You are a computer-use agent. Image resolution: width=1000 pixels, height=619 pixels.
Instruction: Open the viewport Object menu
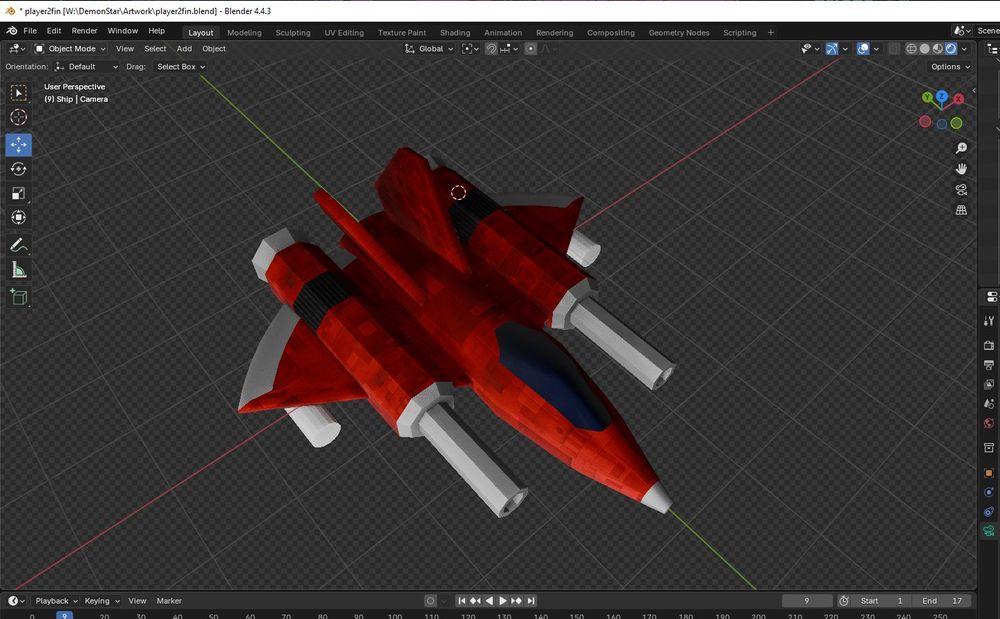214,48
